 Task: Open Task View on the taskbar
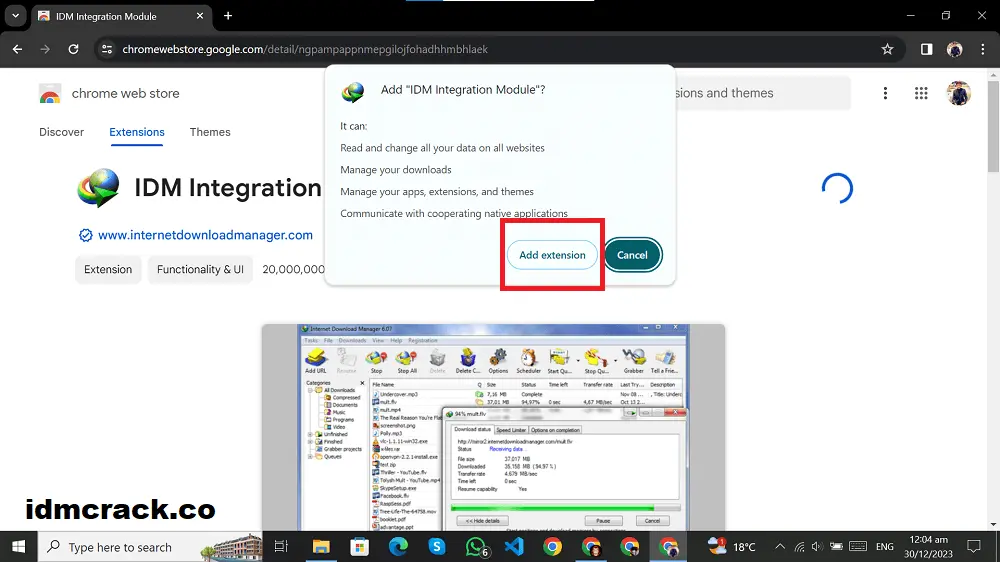pyautogui.click(x=281, y=547)
